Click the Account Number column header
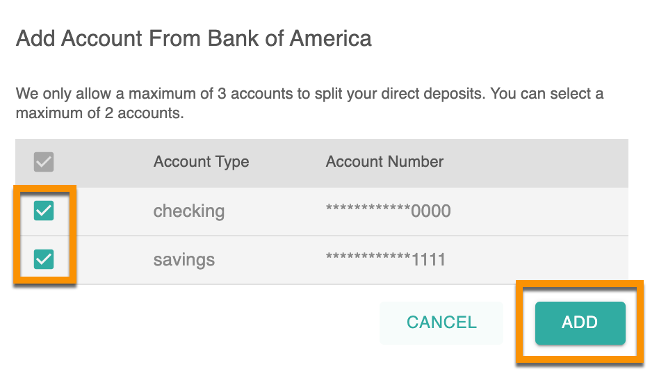 (384, 162)
